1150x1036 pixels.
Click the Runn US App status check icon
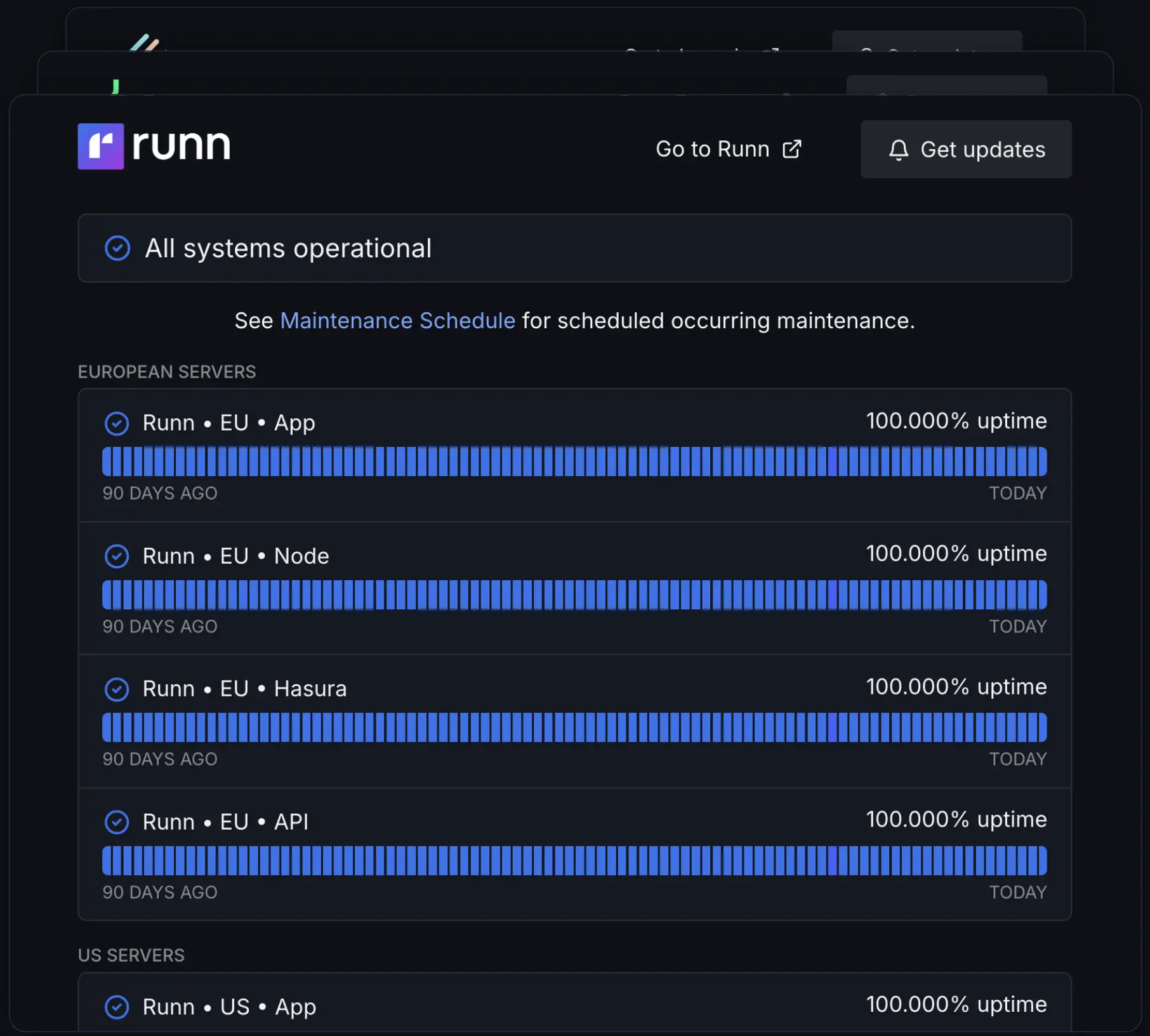(117, 1007)
